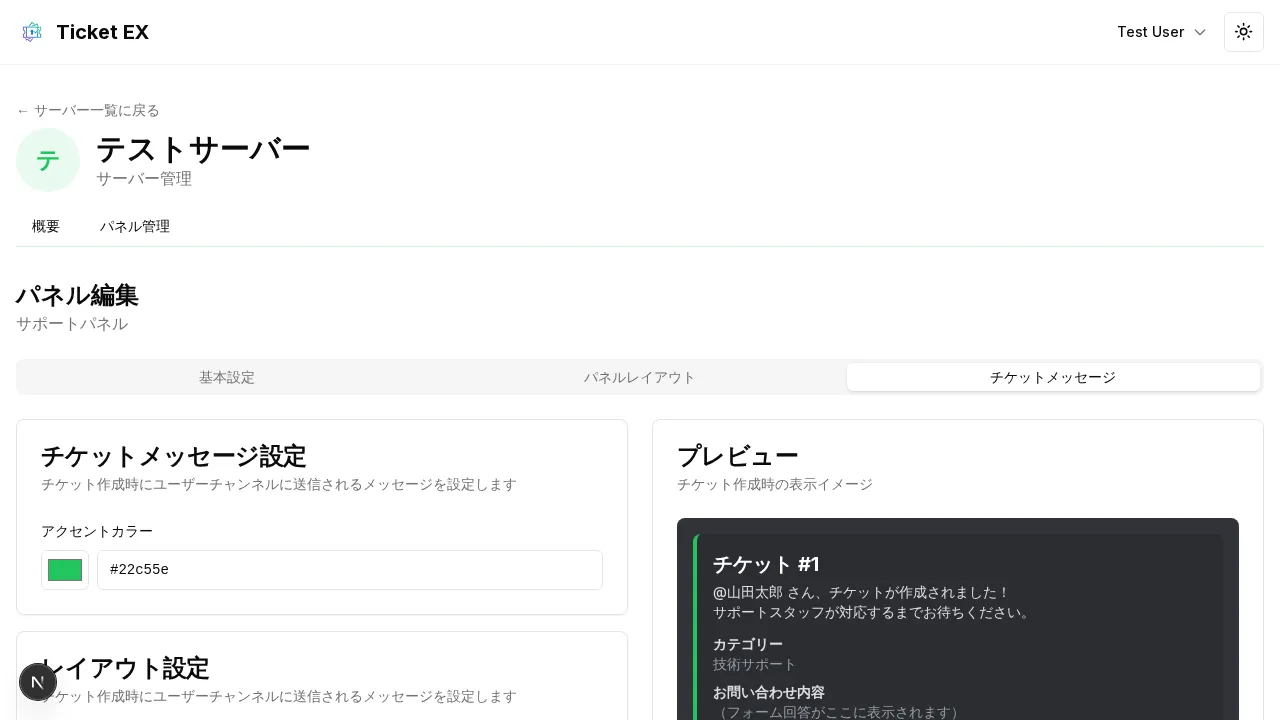
Task: Click the Test User name in the header
Action: tap(1151, 32)
